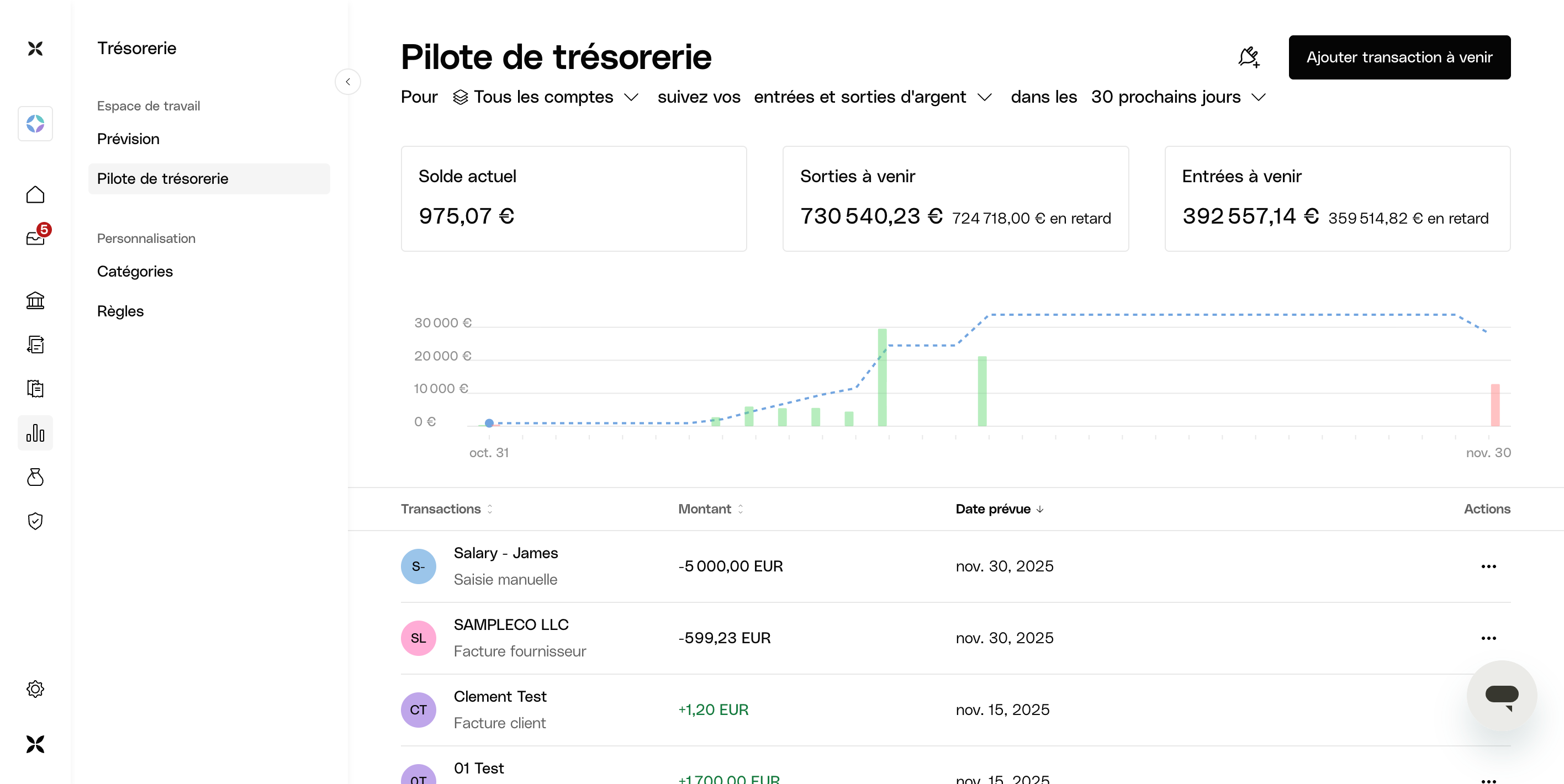1564x784 pixels.
Task: Open the chat support bubble
Action: pos(1502,696)
